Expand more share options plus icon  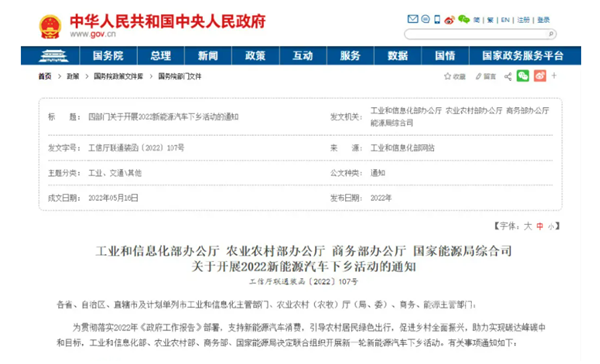click(554, 76)
